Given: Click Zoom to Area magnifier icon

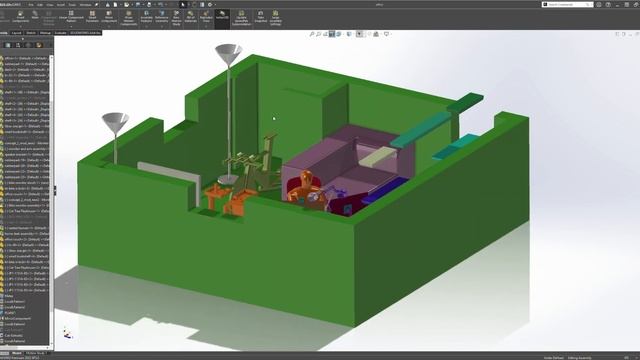Looking at the screenshot, I should click(318, 34).
